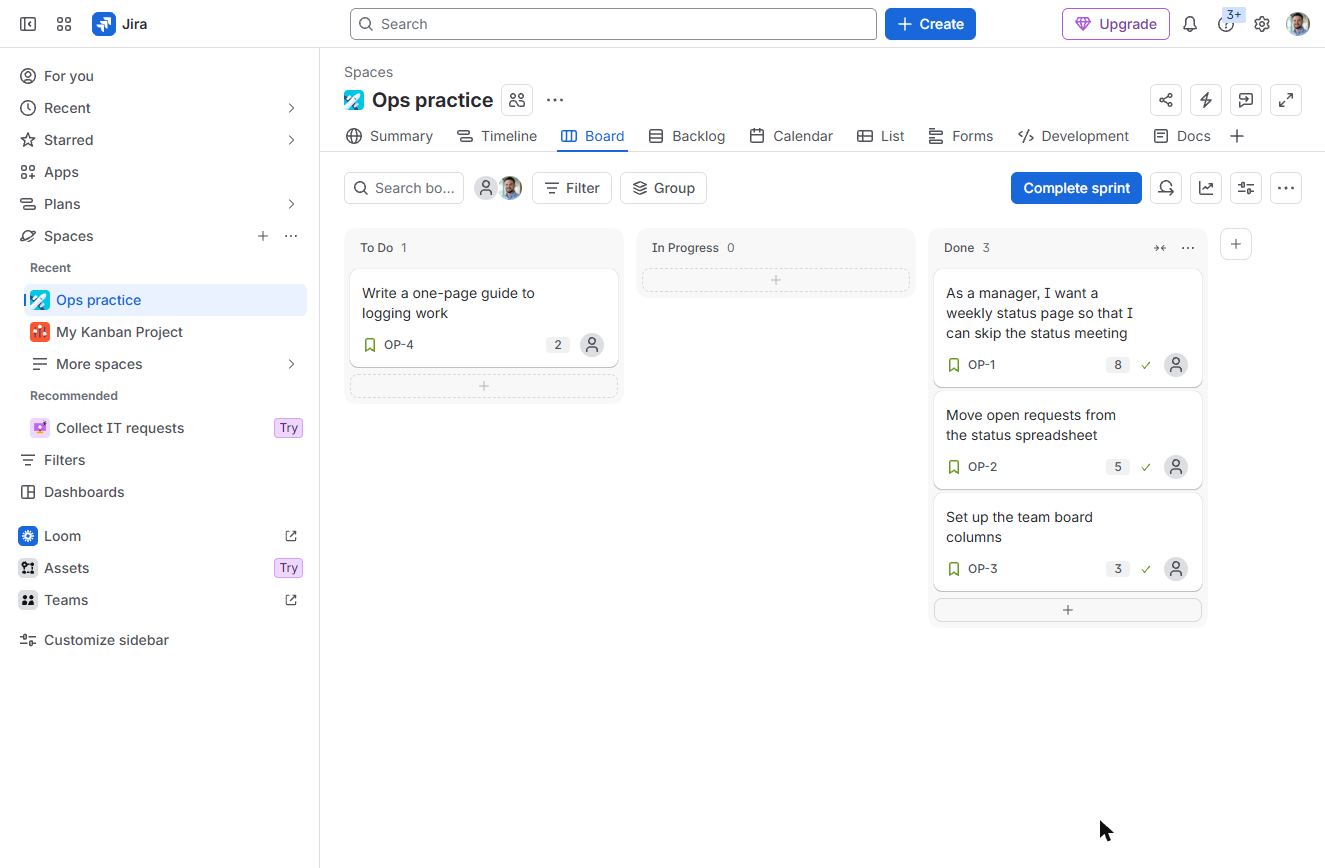1325x868 pixels.
Task: Switch to the Timeline tab
Action: click(x=497, y=136)
